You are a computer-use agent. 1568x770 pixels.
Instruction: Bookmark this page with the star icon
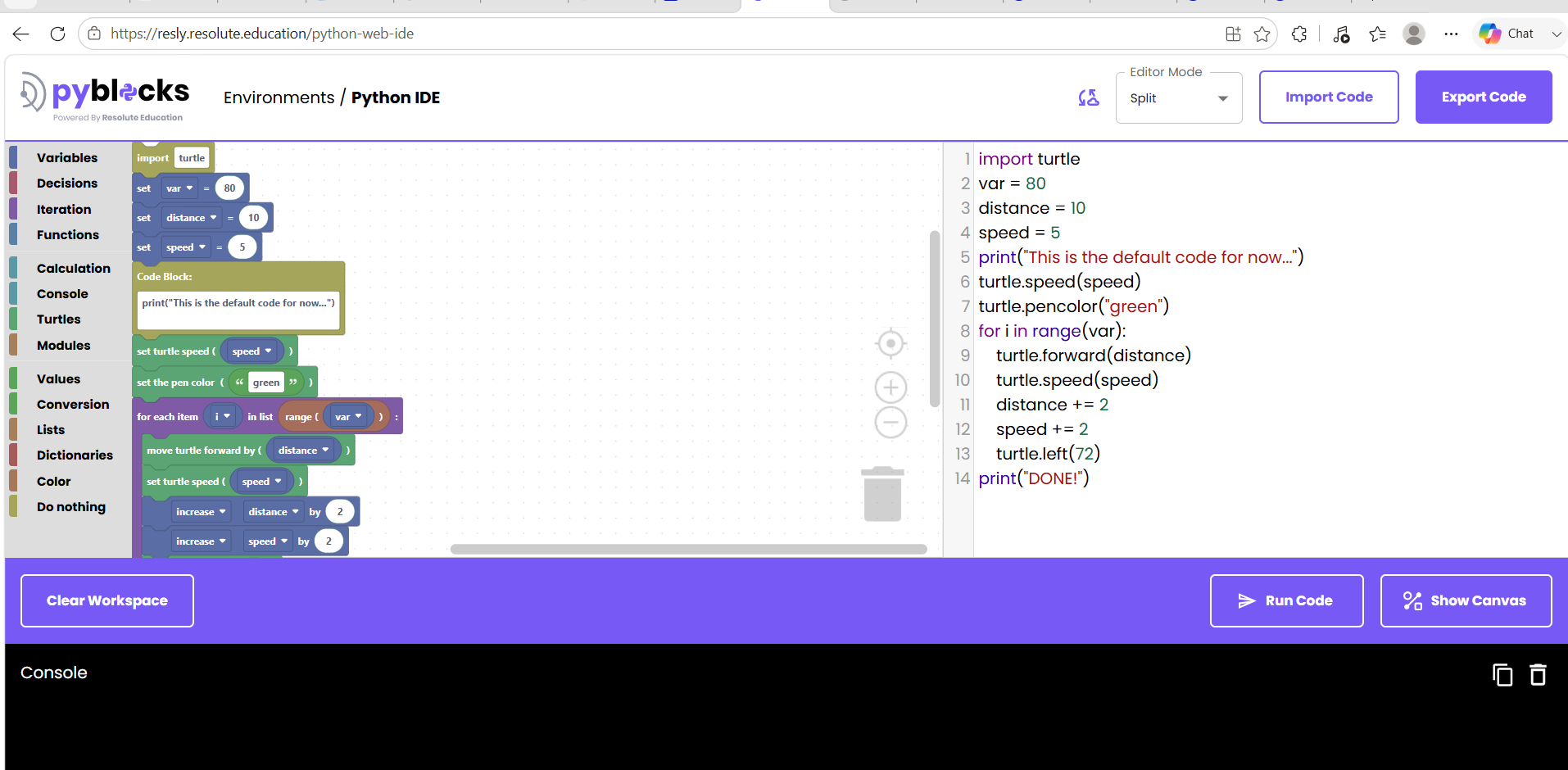pyautogui.click(x=1262, y=34)
